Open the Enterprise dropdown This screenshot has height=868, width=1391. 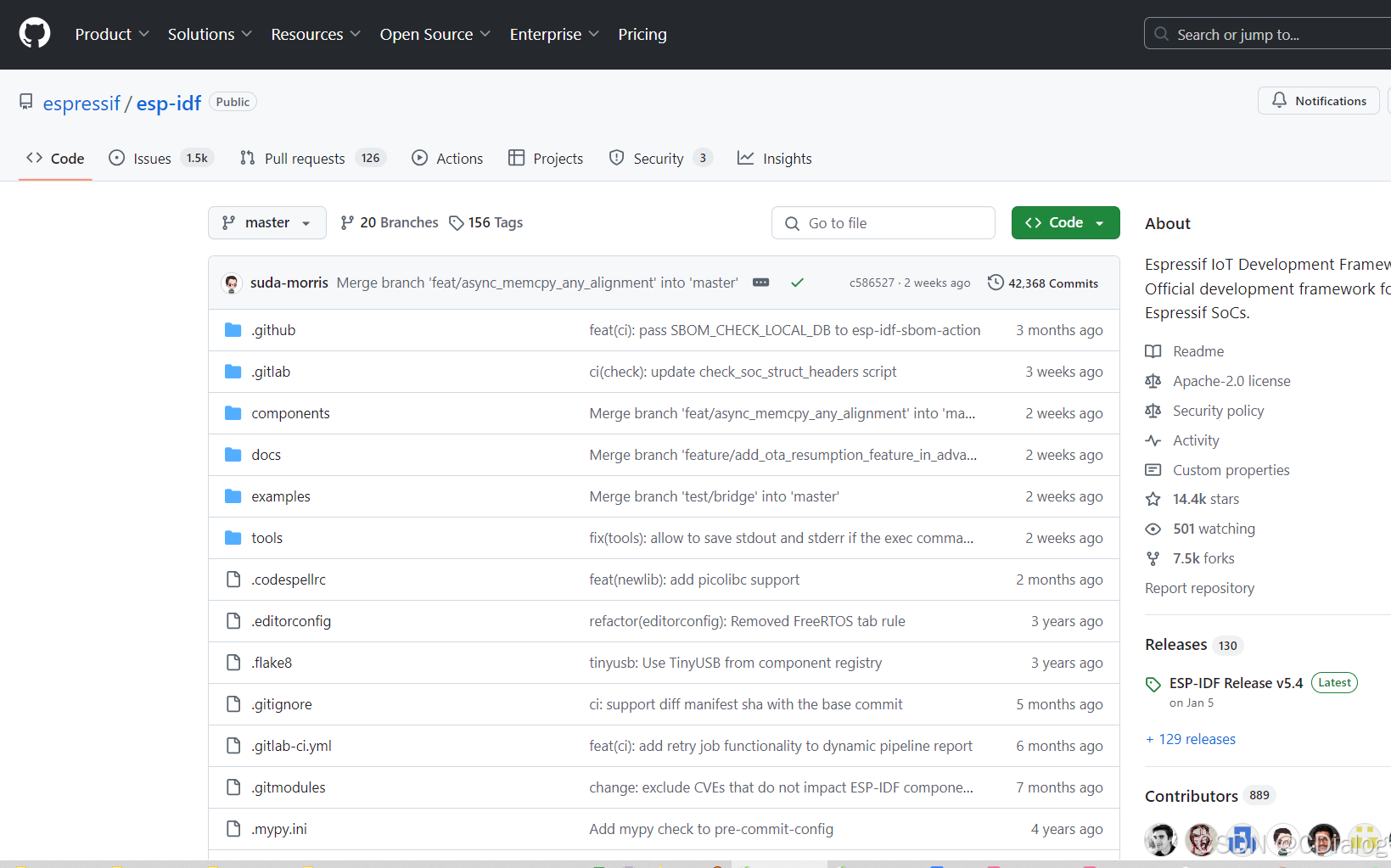coord(554,34)
